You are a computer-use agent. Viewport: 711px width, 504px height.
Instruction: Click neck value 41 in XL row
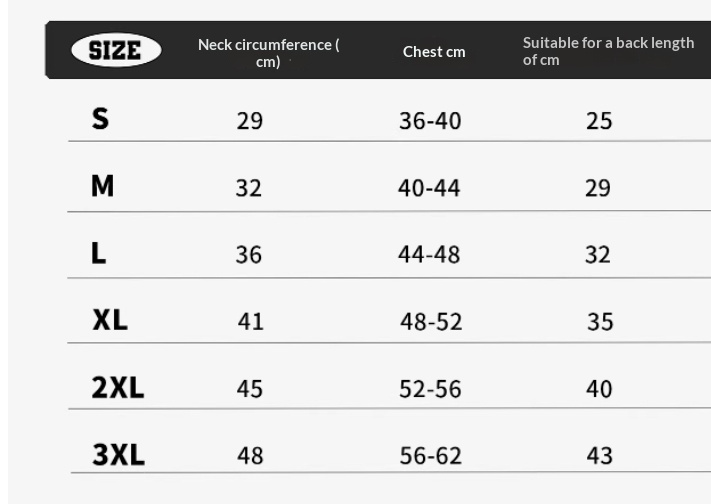pos(250,322)
